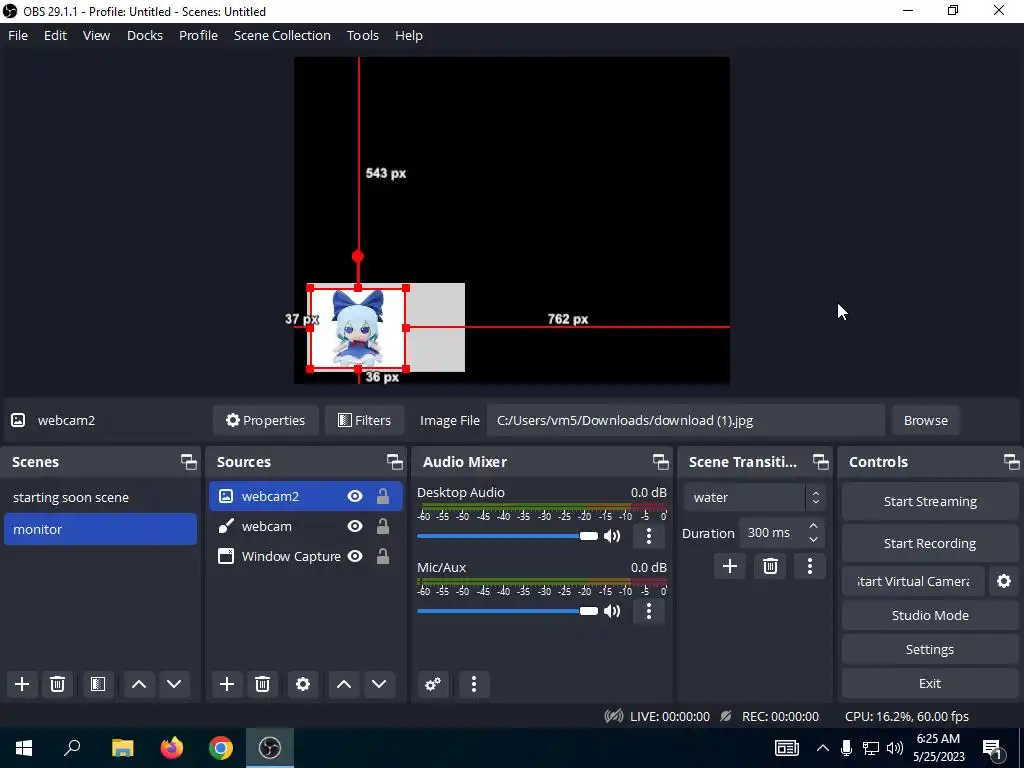The image size is (1024, 768).
Task: Open Filters for webcam2
Action: (x=364, y=420)
